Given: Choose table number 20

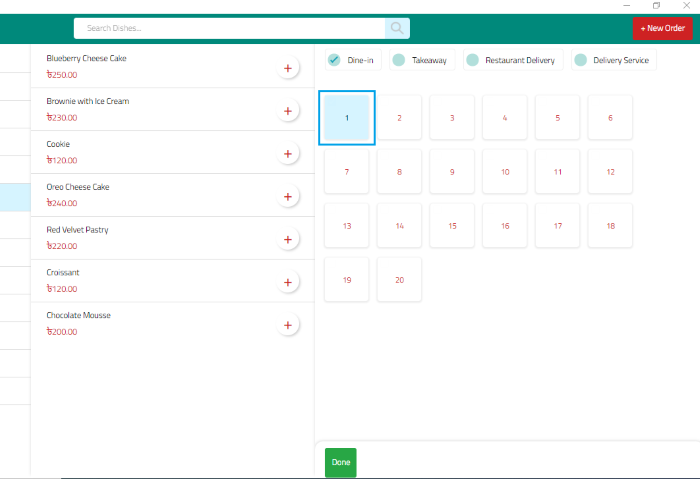Looking at the screenshot, I should click(x=399, y=280).
